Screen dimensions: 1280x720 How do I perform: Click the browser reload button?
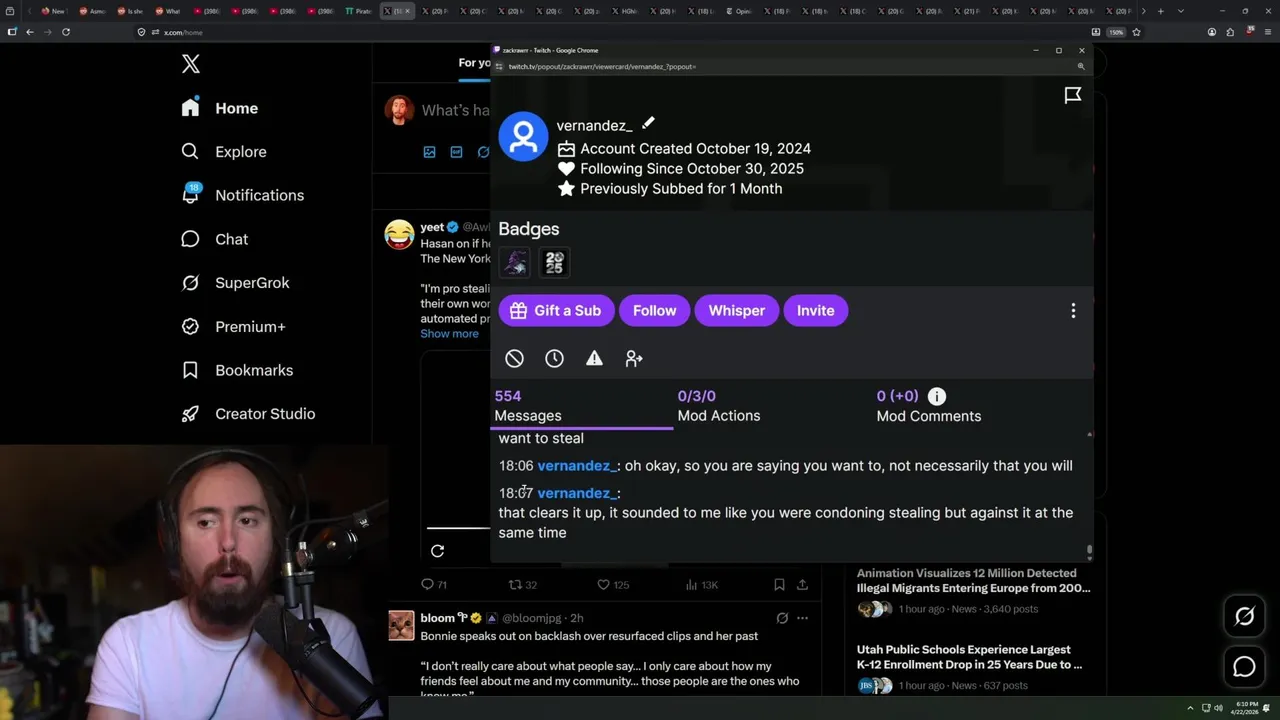pos(66,32)
